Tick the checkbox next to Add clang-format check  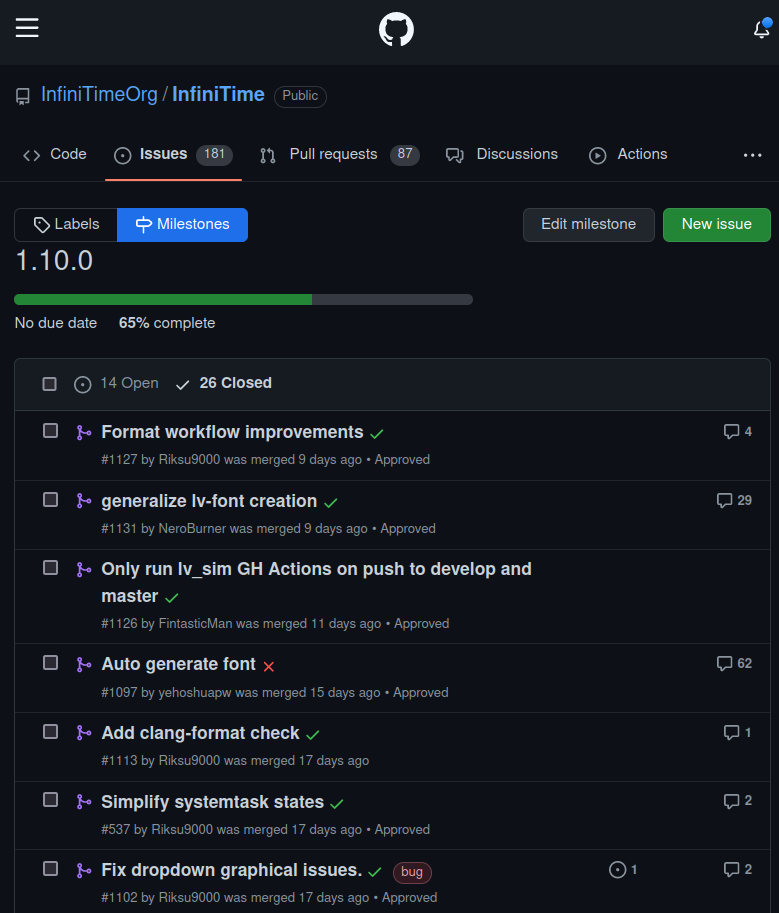click(51, 732)
